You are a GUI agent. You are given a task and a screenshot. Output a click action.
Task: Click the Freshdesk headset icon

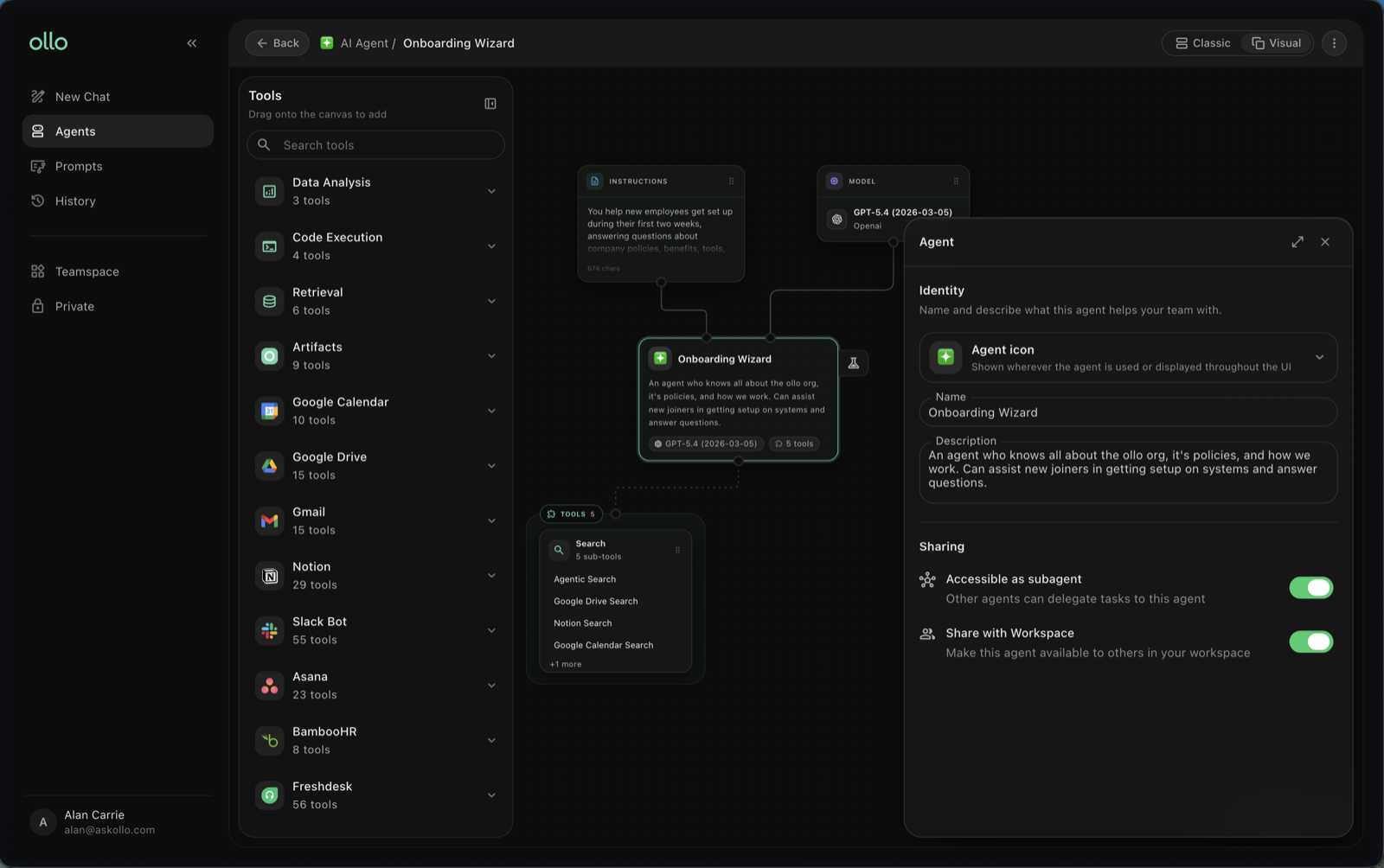(270, 795)
